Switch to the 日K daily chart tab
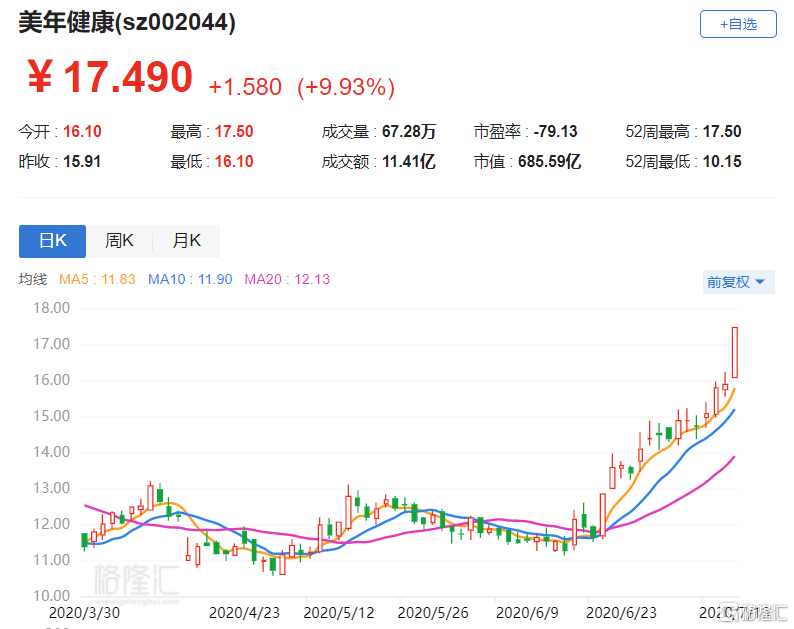Viewport: 794px width, 629px height. coord(52,241)
